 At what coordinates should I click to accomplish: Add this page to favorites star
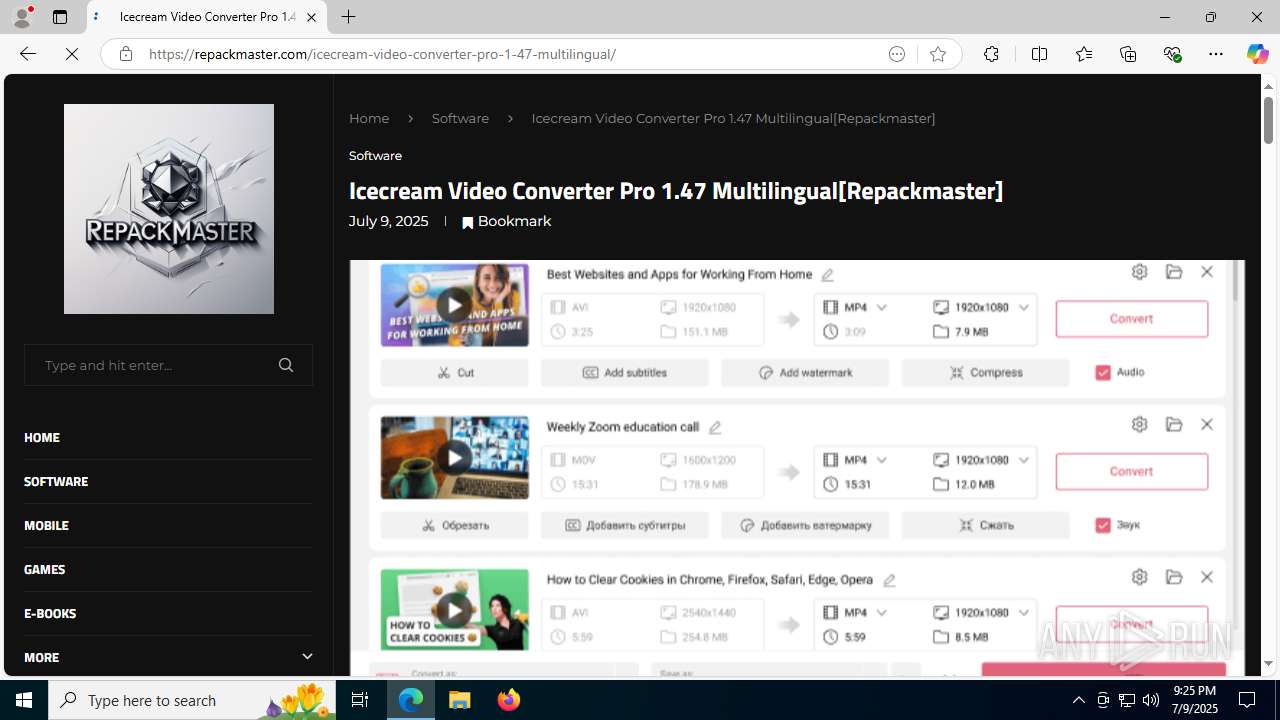point(937,54)
